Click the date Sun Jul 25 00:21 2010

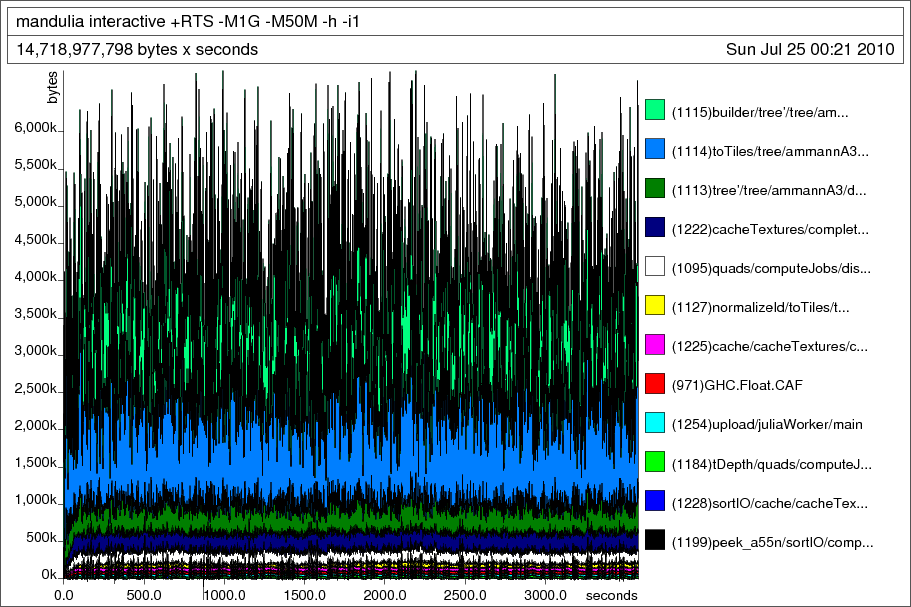click(x=810, y=49)
